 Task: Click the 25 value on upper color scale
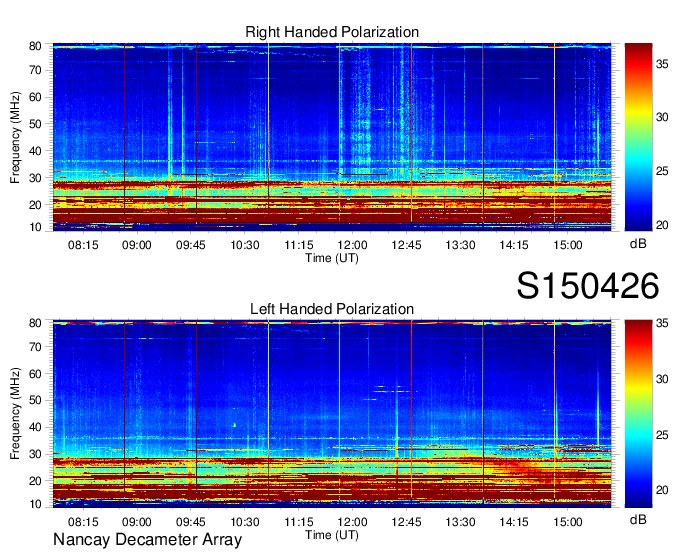(x=662, y=171)
